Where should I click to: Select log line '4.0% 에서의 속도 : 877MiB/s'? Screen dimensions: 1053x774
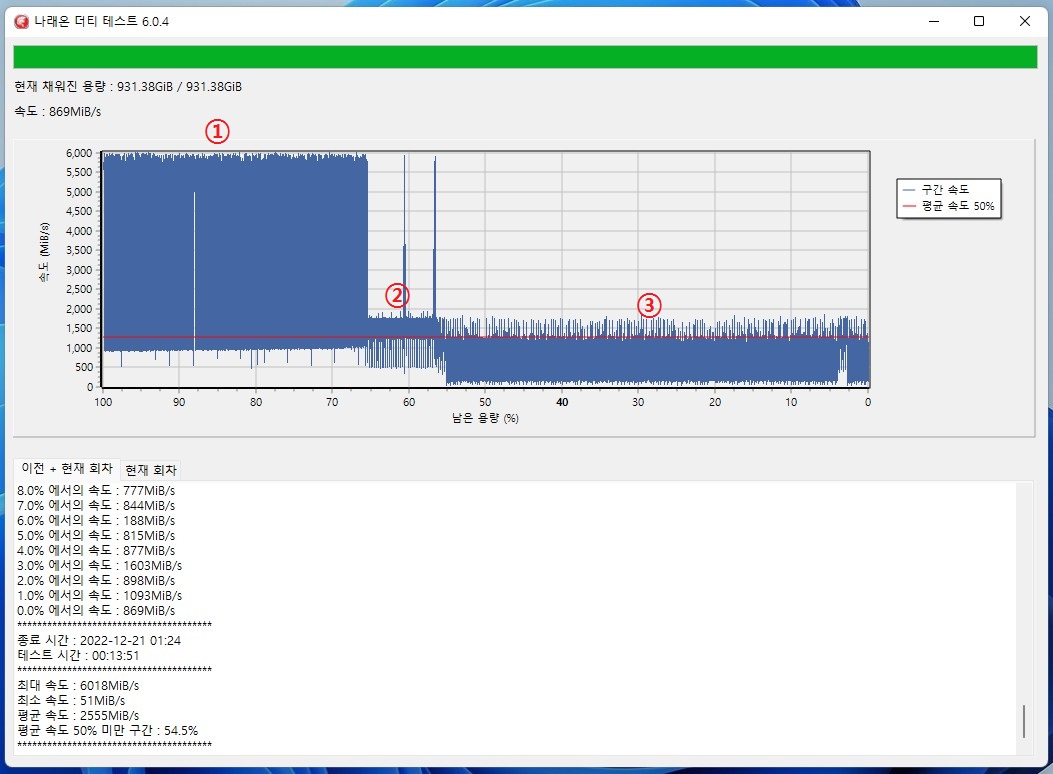96,550
